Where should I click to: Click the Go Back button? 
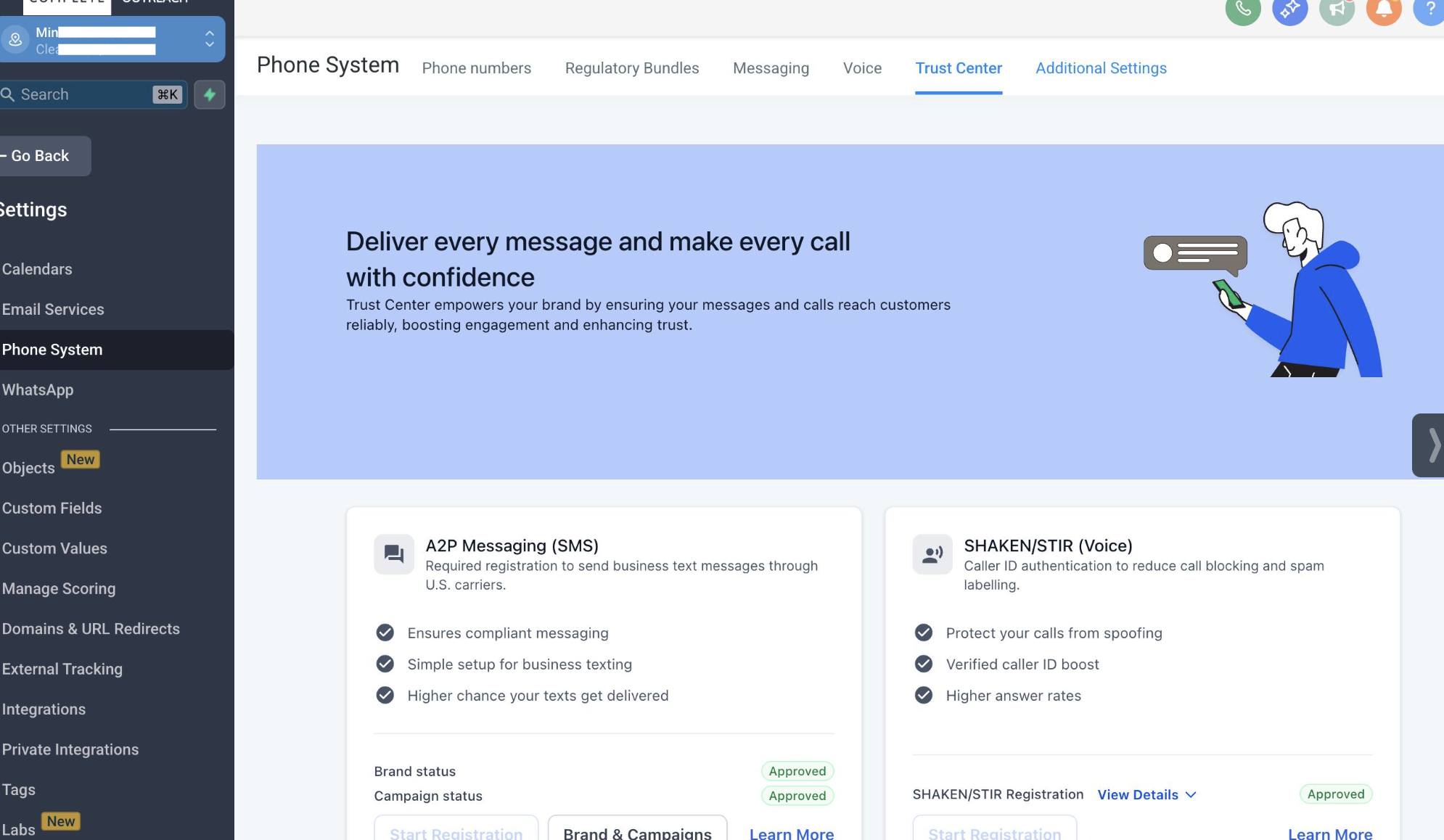(40, 156)
